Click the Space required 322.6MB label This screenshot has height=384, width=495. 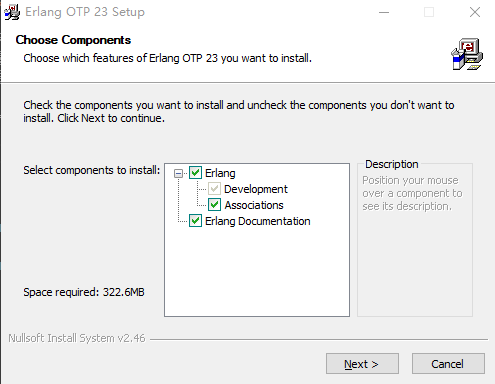click(x=84, y=292)
